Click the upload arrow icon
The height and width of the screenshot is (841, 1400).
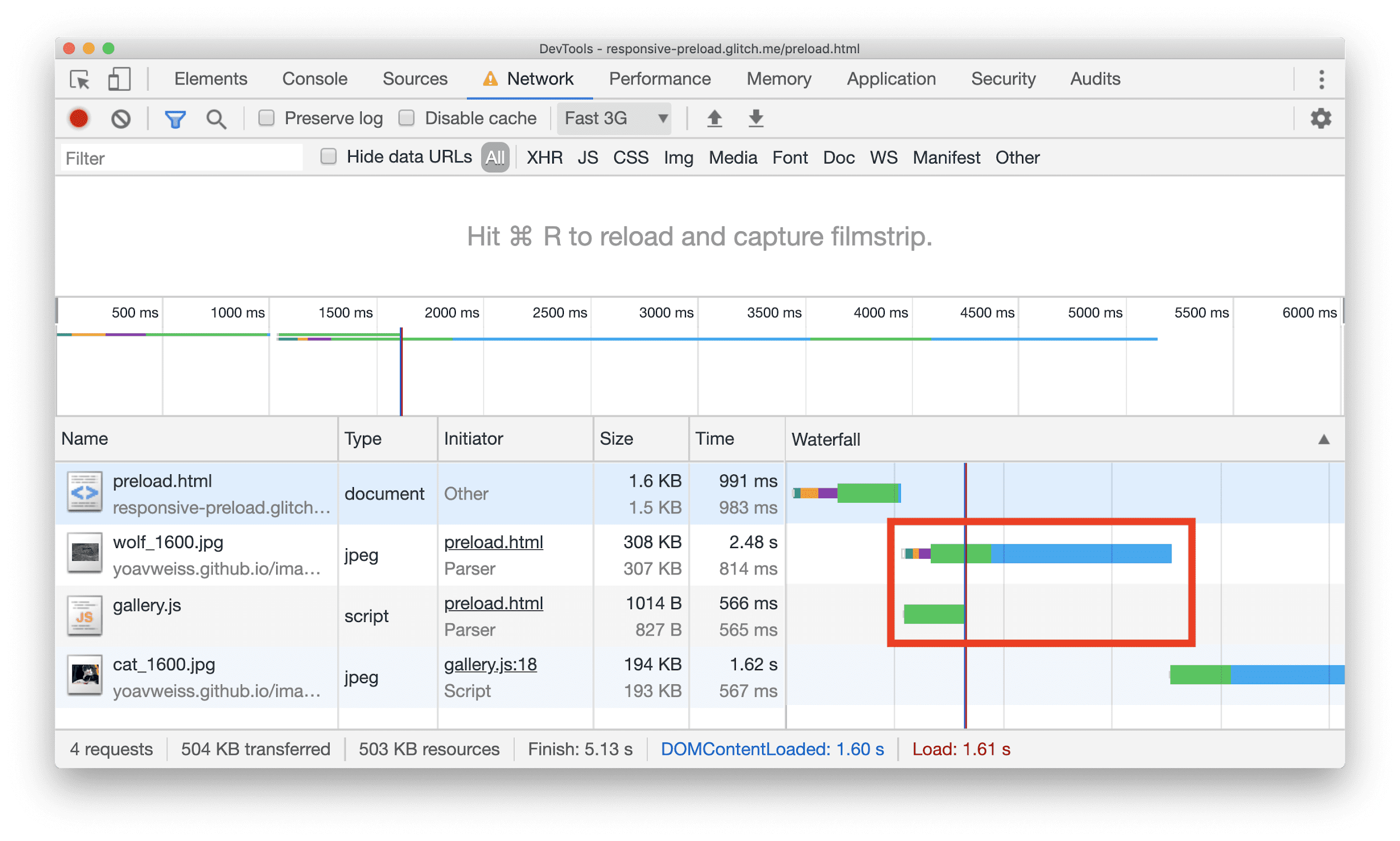click(x=712, y=119)
